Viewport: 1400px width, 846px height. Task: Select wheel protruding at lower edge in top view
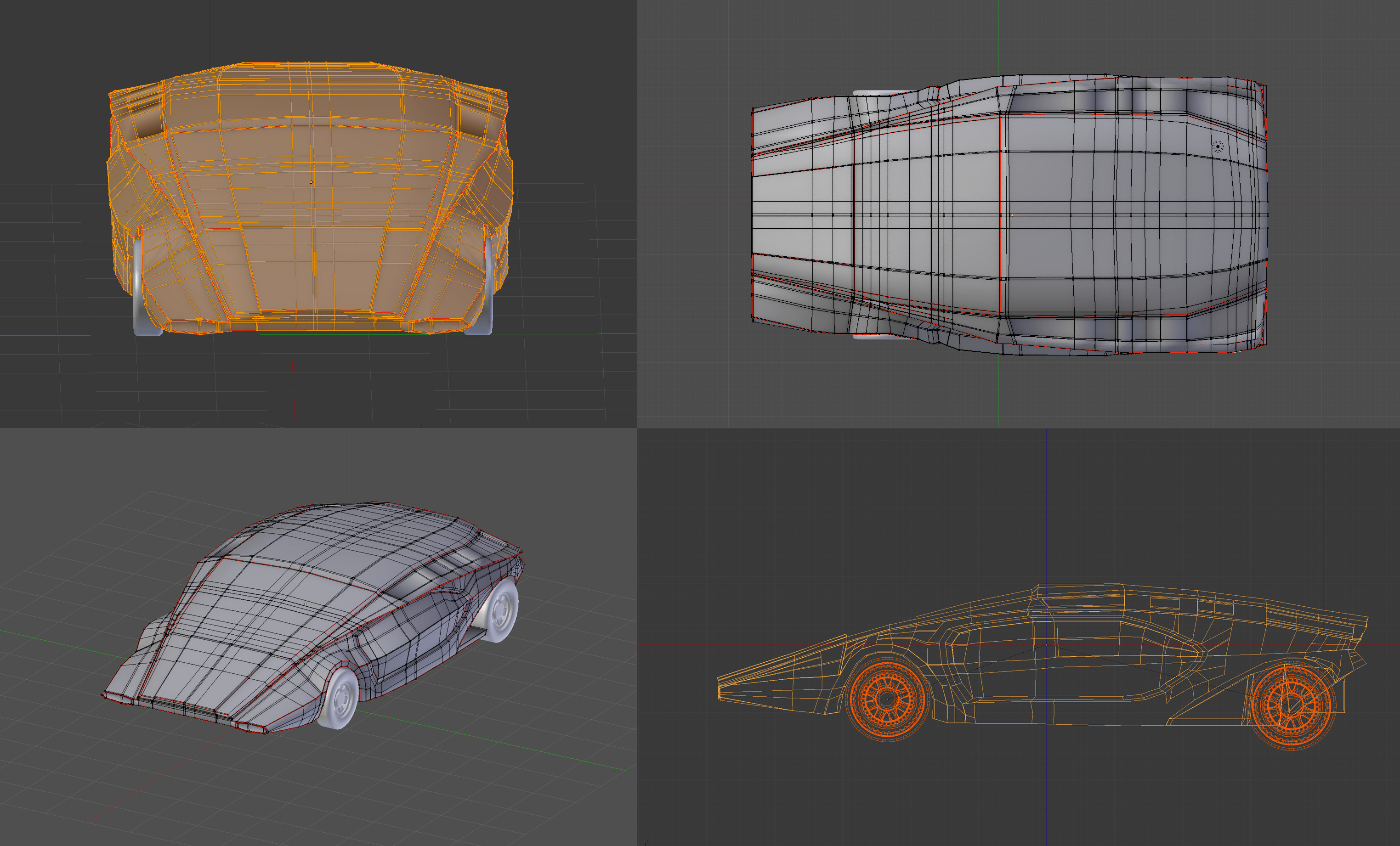point(884,336)
